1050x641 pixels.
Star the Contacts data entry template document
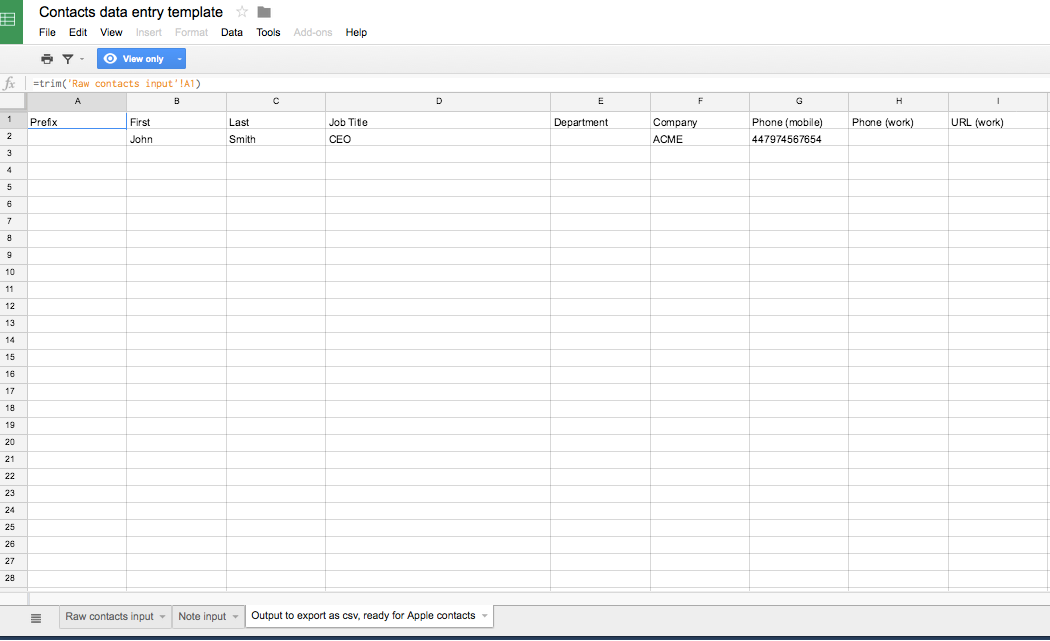tap(242, 12)
